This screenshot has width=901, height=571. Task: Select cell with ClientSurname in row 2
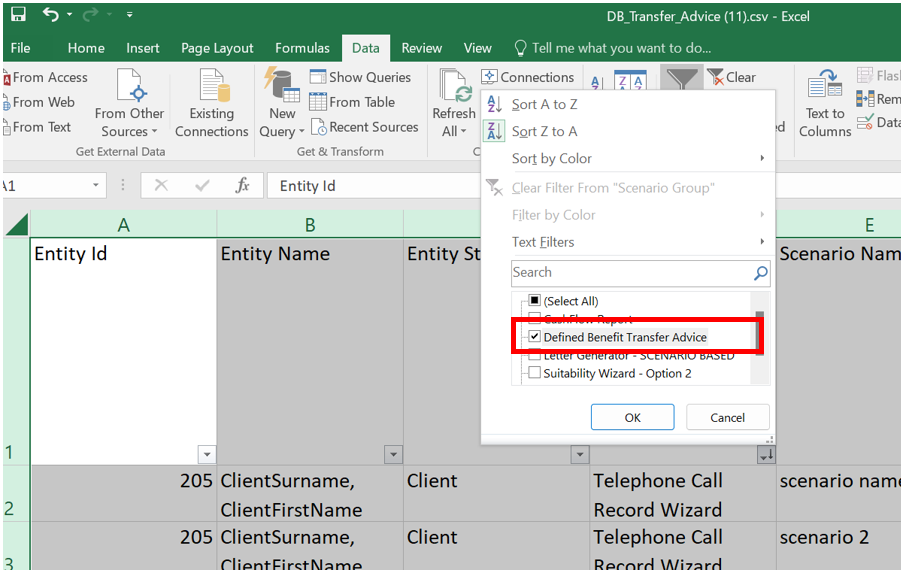(310, 494)
